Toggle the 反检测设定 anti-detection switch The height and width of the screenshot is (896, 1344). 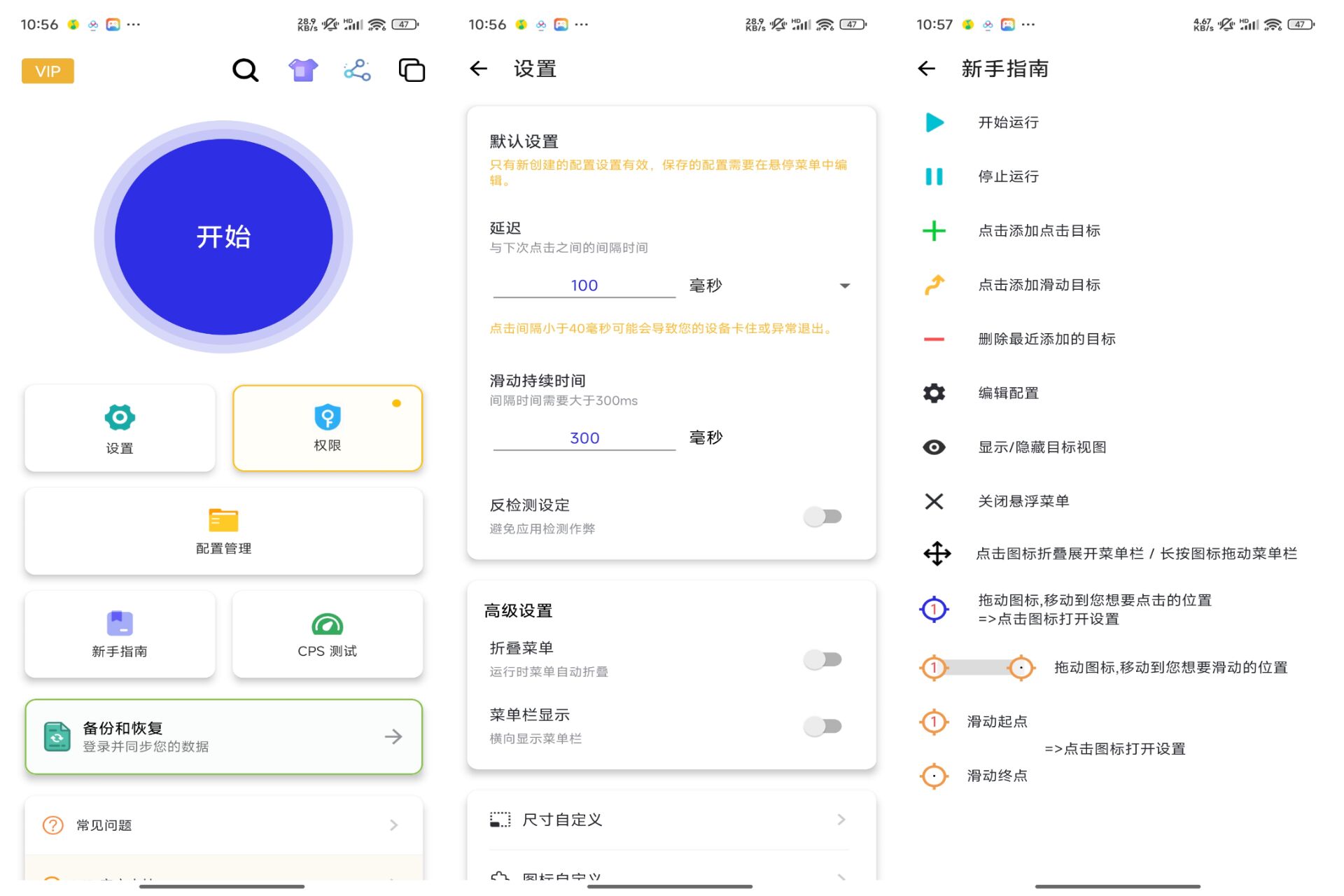(x=825, y=517)
